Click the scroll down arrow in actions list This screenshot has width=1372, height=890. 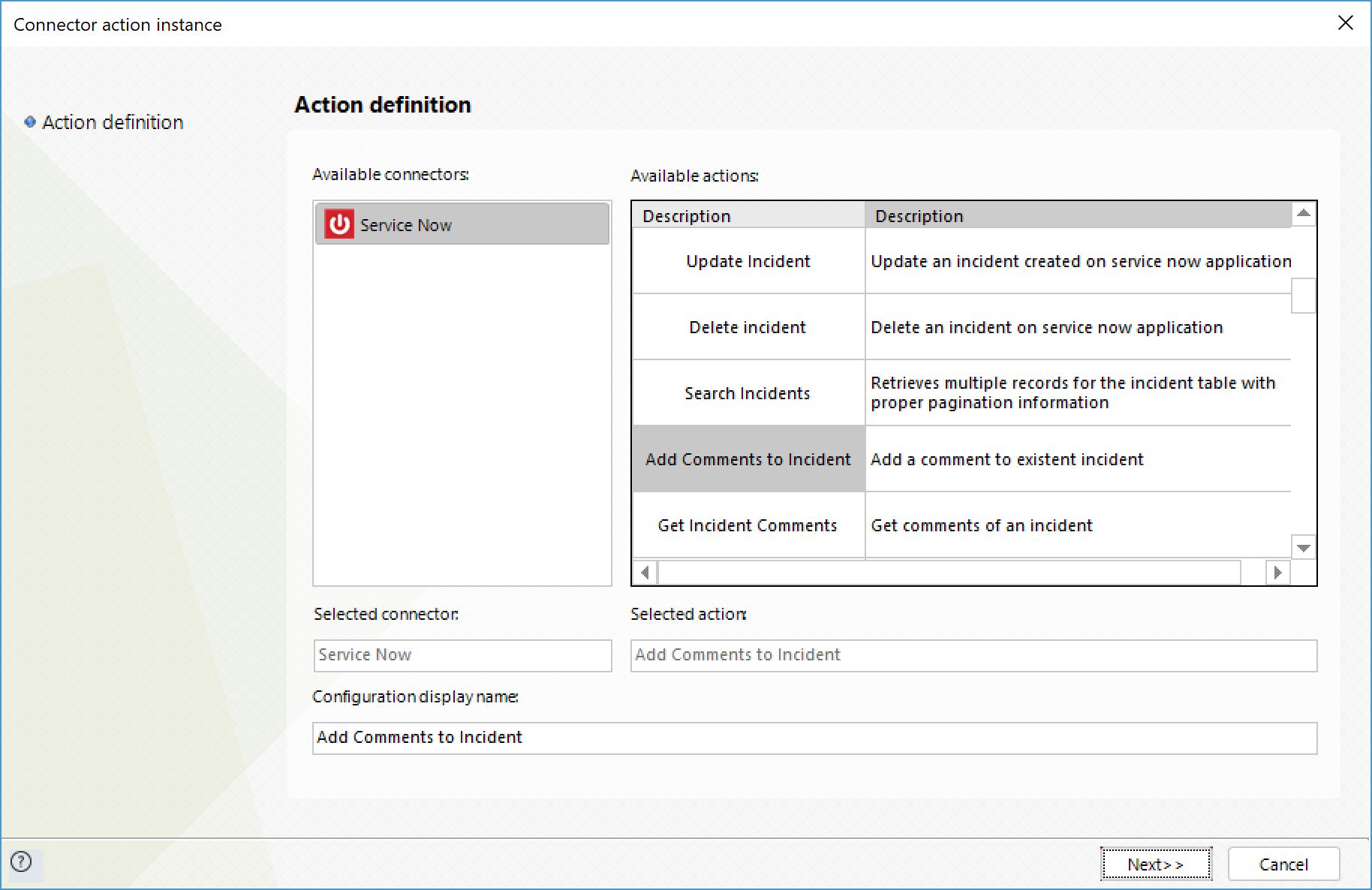(1304, 548)
